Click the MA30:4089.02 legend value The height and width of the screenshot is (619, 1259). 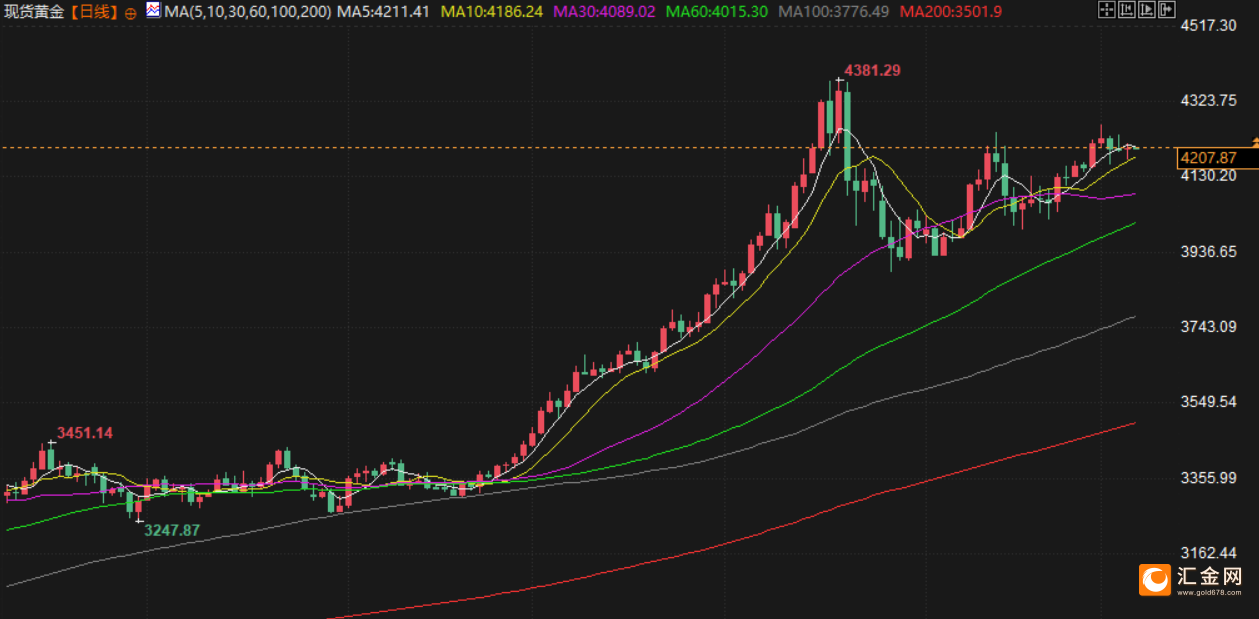click(x=604, y=12)
